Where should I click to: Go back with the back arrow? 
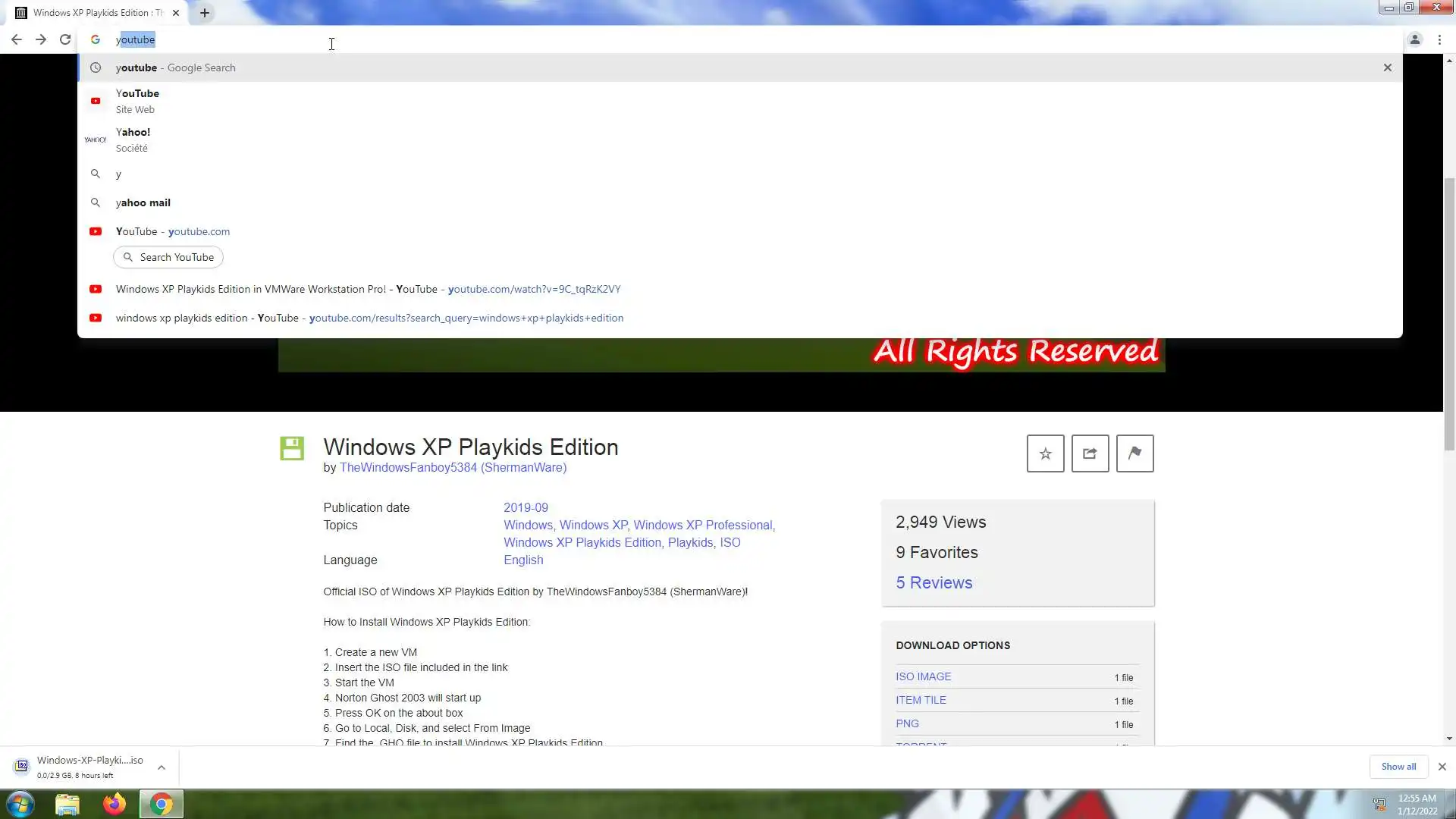click(17, 39)
